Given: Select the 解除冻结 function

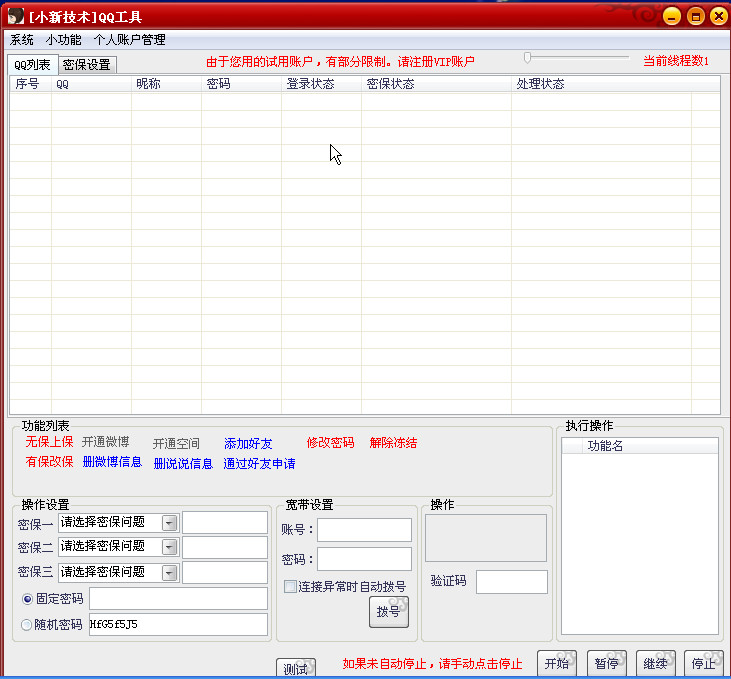Looking at the screenshot, I should (393, 443).
